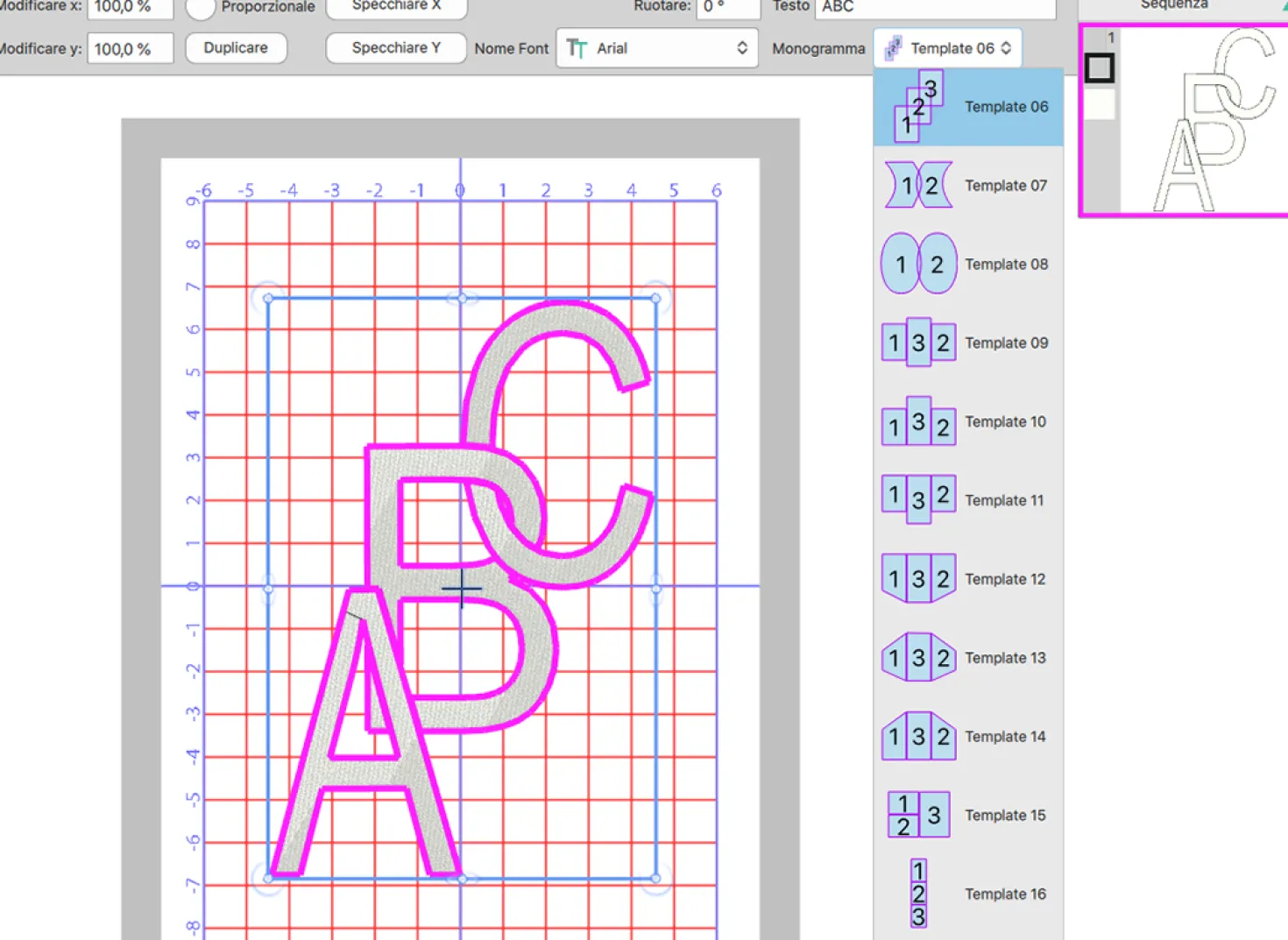This screenshot has height=940, width=1288.
Task: Click the Ruotare angle field
Action: coord(728,7)
